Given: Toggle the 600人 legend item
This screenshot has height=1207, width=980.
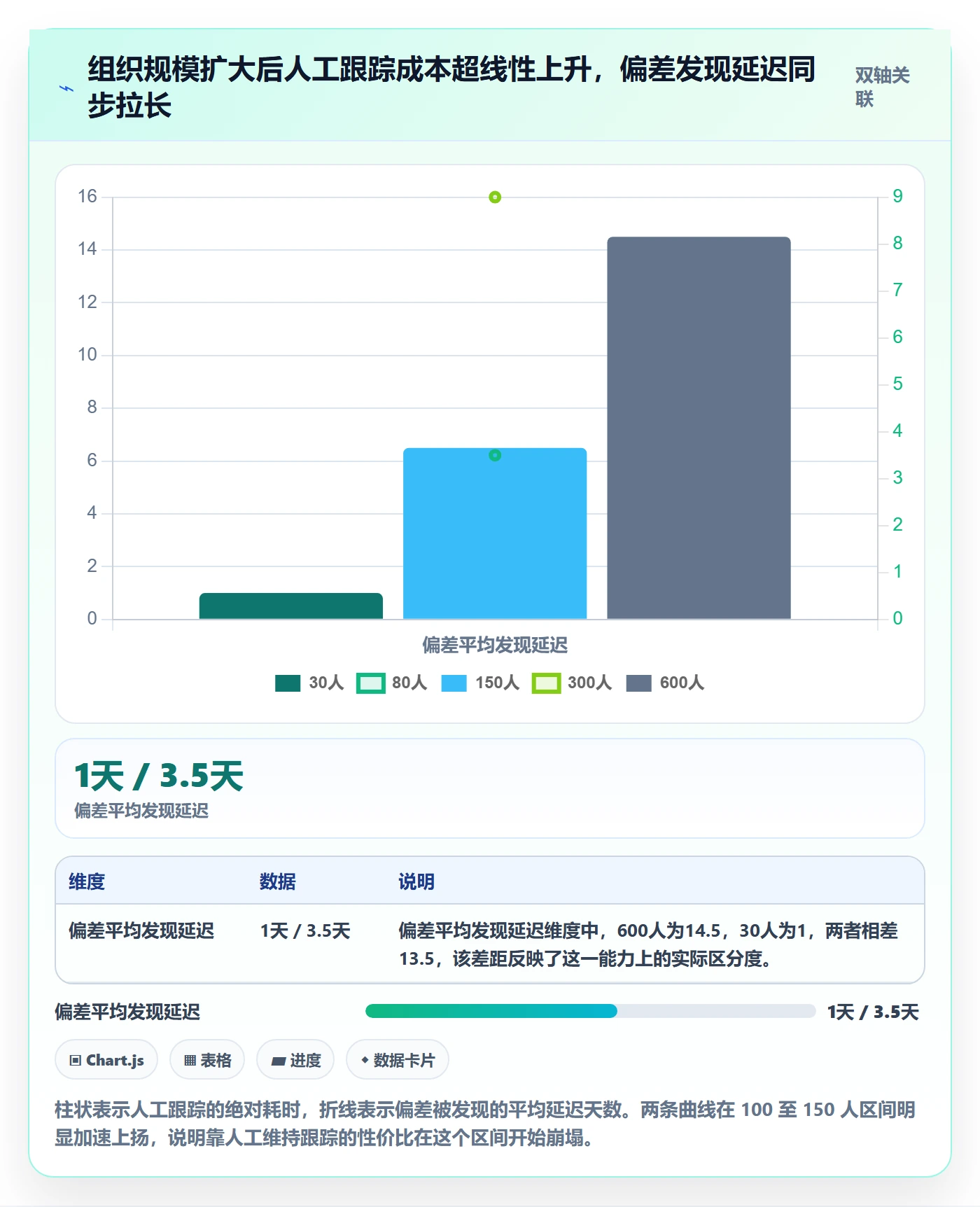Looking at the screenshot, I should [x=665, y=683].
